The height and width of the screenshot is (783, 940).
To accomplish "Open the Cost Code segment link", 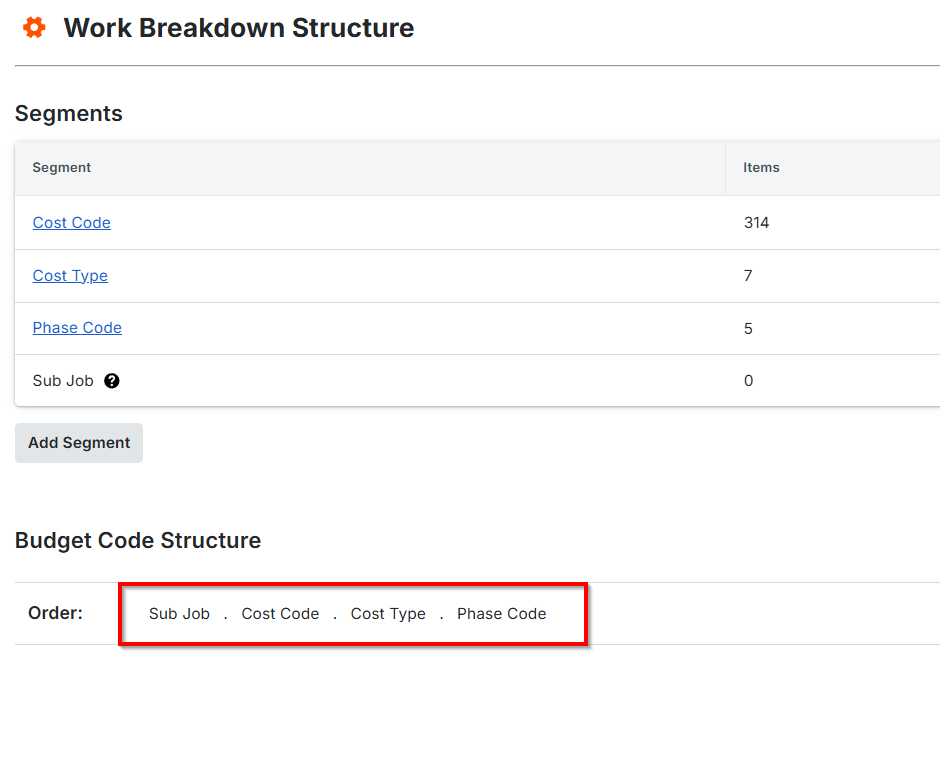I will pos(71,222).
